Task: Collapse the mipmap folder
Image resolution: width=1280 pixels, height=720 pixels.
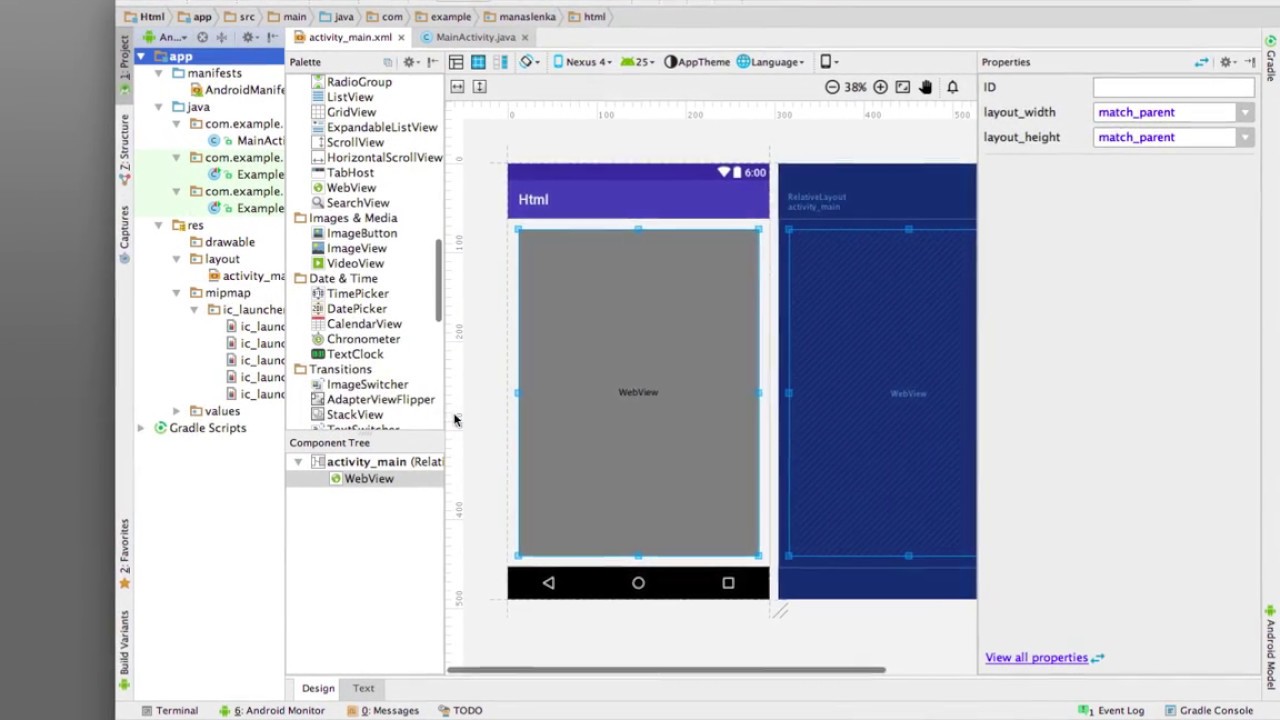Action: (177, 293)
